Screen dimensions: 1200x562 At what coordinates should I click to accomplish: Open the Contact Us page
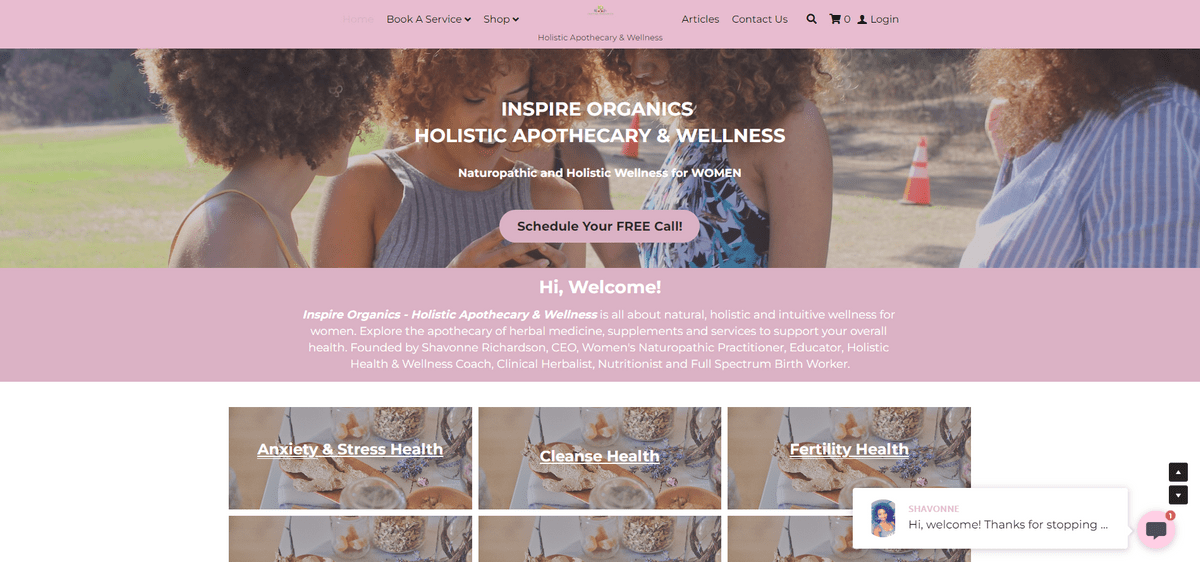[x=759, y=19]
